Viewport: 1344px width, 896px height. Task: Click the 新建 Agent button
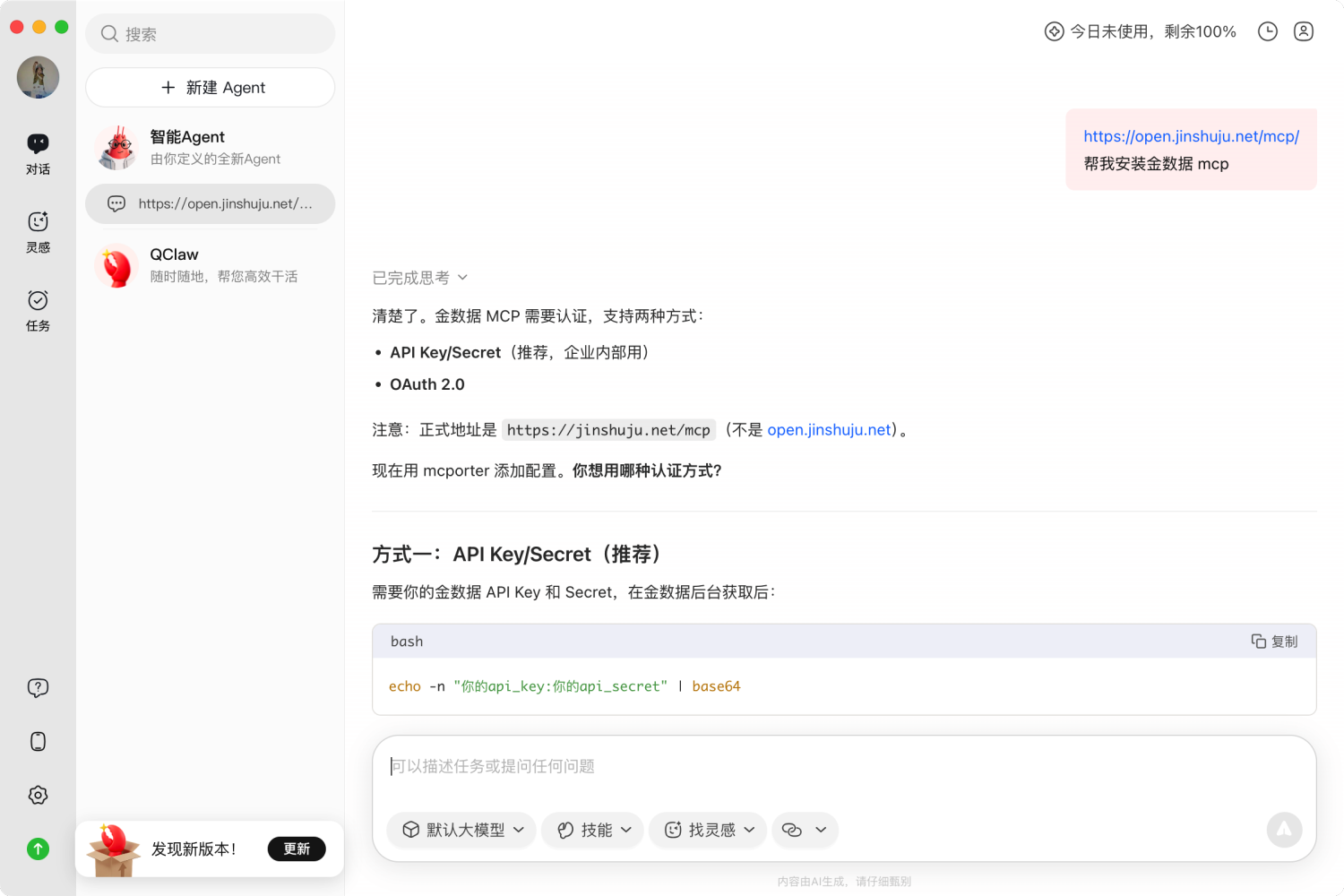tap(211, 88)
